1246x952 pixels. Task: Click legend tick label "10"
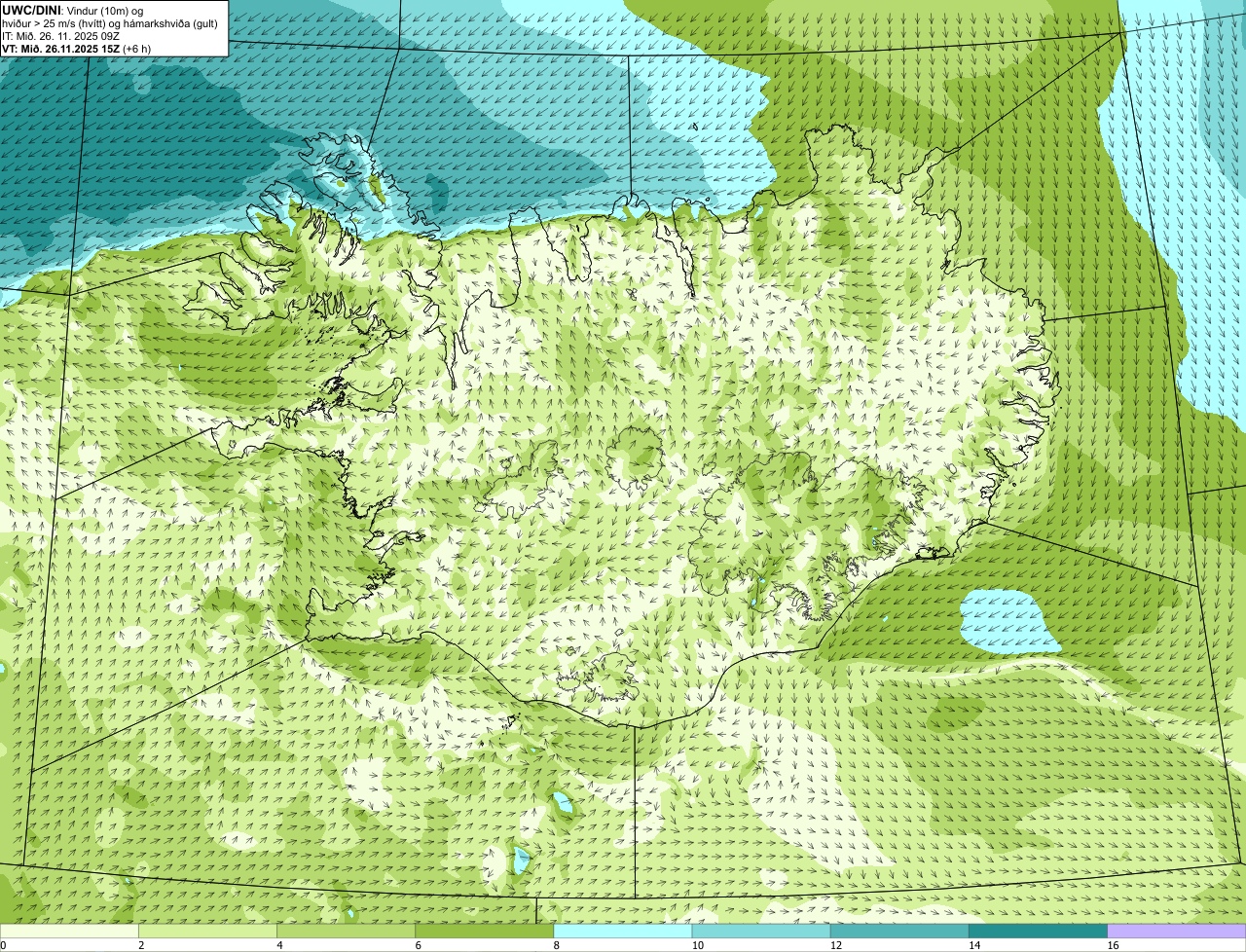point(698,945)
